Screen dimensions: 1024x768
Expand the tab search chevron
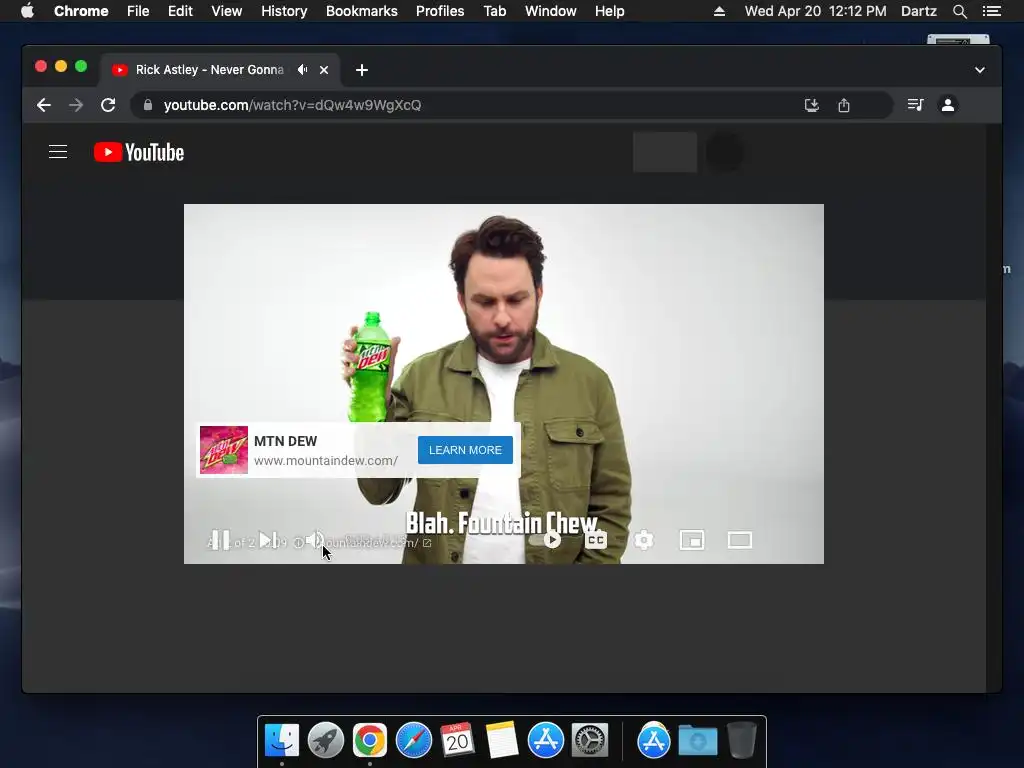pos(980,70)
